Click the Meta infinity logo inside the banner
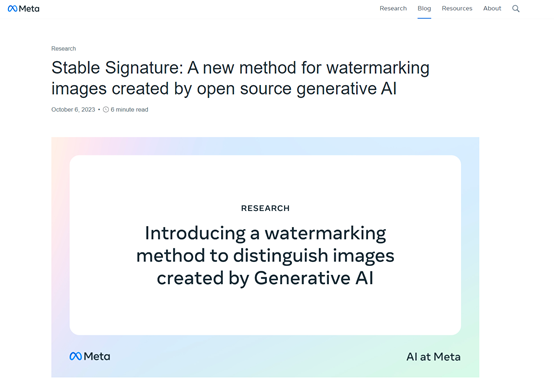The width and height of the screenshot is (554, 380). pos(76,356)
